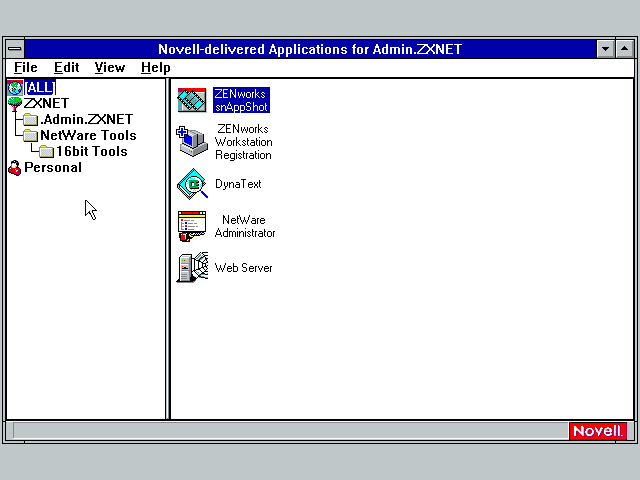Viewport: 640px width, 480px height.
Task: Select the [ALL] tree entry
Action: [x=40, y=87]
